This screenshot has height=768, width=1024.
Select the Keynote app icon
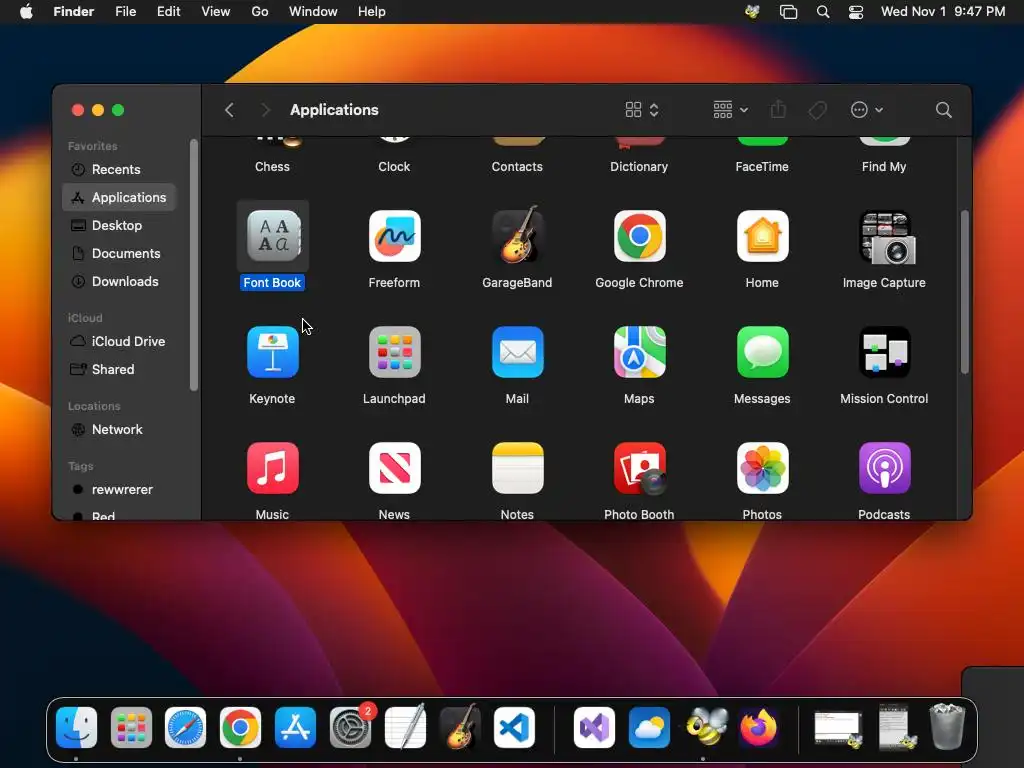(273, 352)
